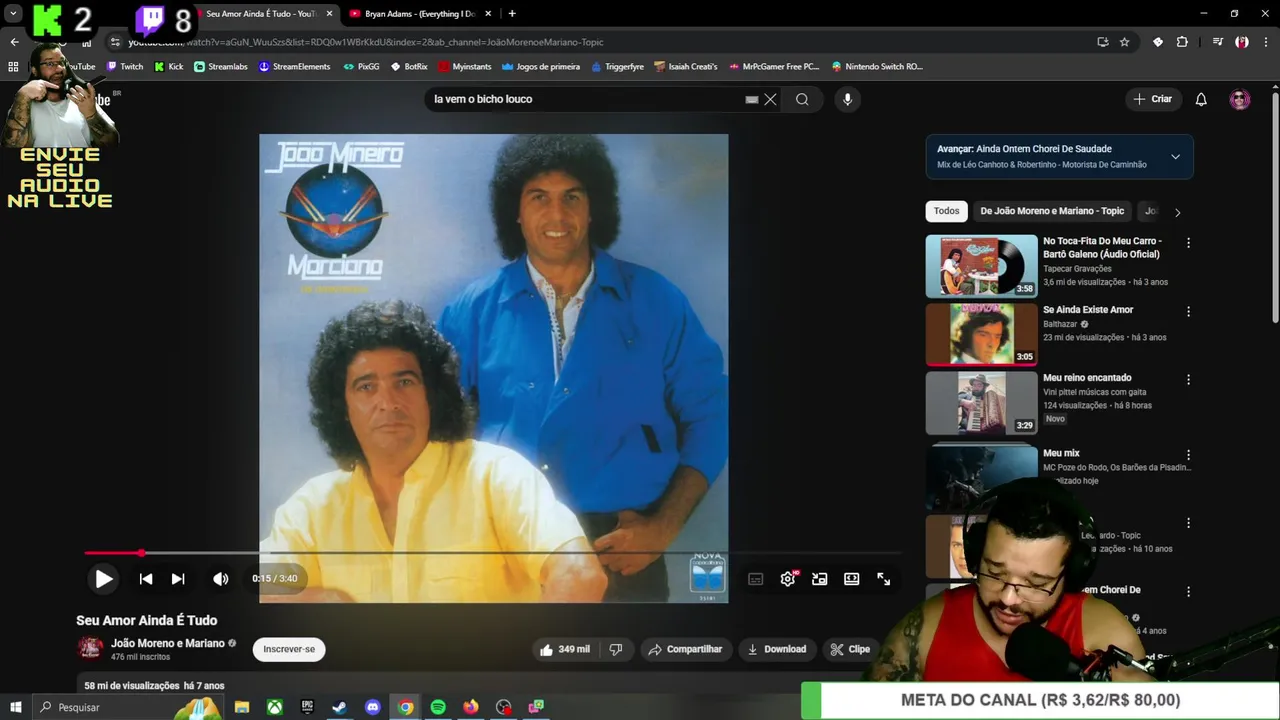Select the Todos filter chip
The width and height of the screenshot is (1280, 720).
pos(947,211)
